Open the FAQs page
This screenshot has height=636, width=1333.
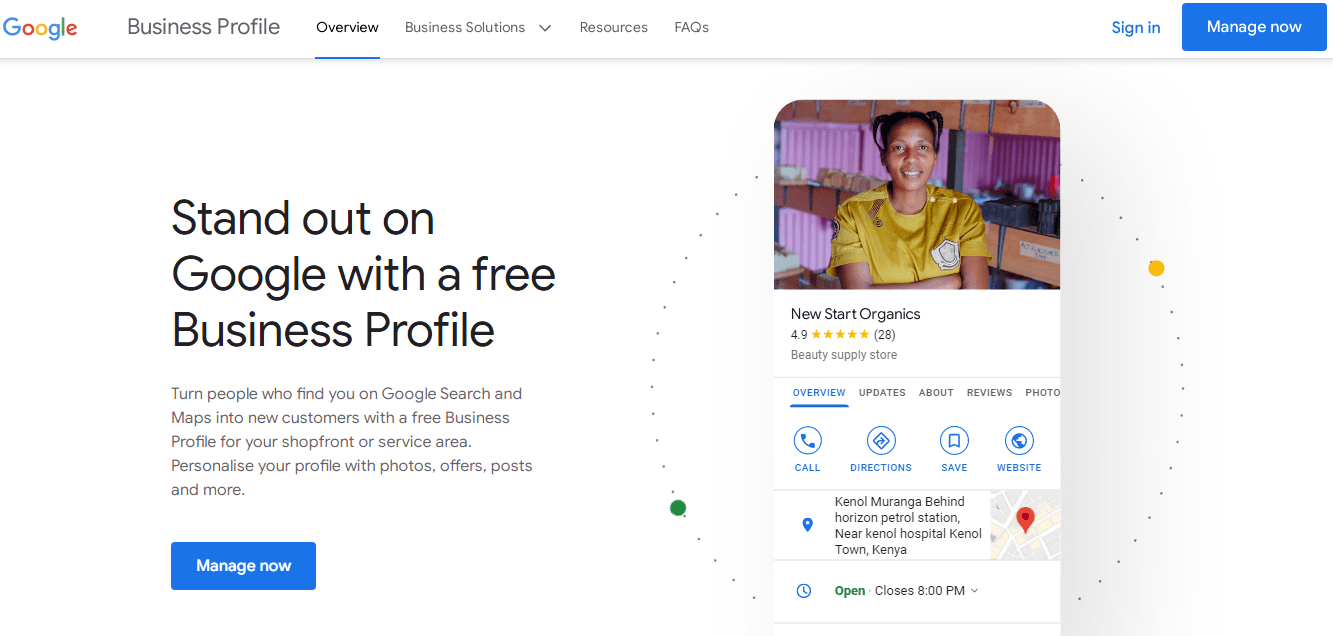tap(691, 28)
